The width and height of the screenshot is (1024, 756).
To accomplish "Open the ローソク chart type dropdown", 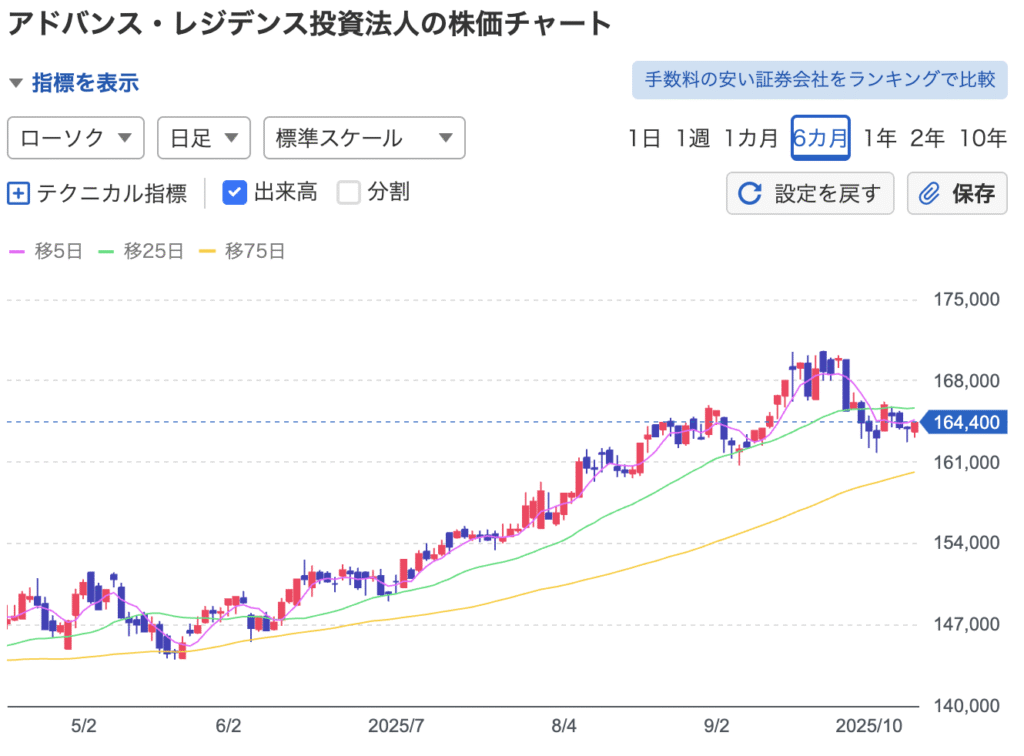I will 76,138.
